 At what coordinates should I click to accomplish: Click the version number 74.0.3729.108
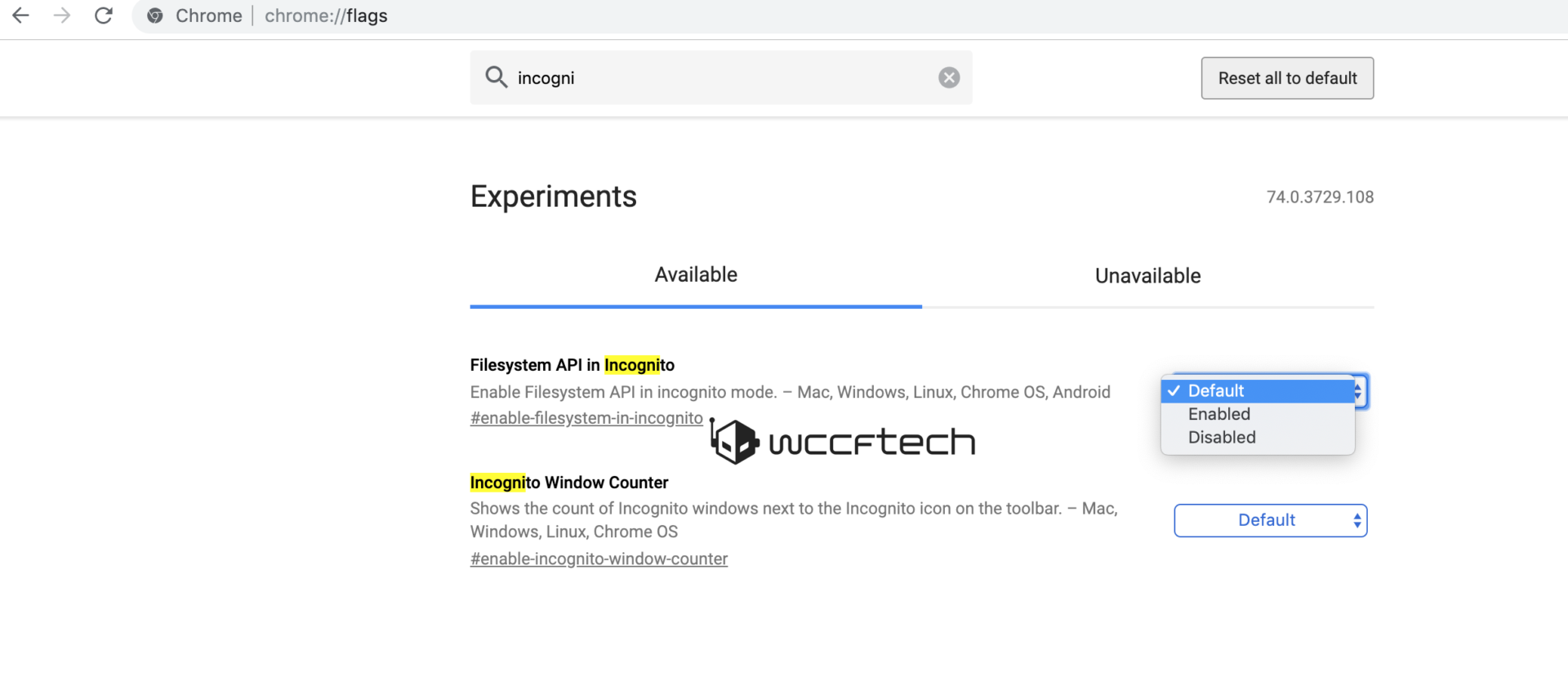click(1320, 197)
